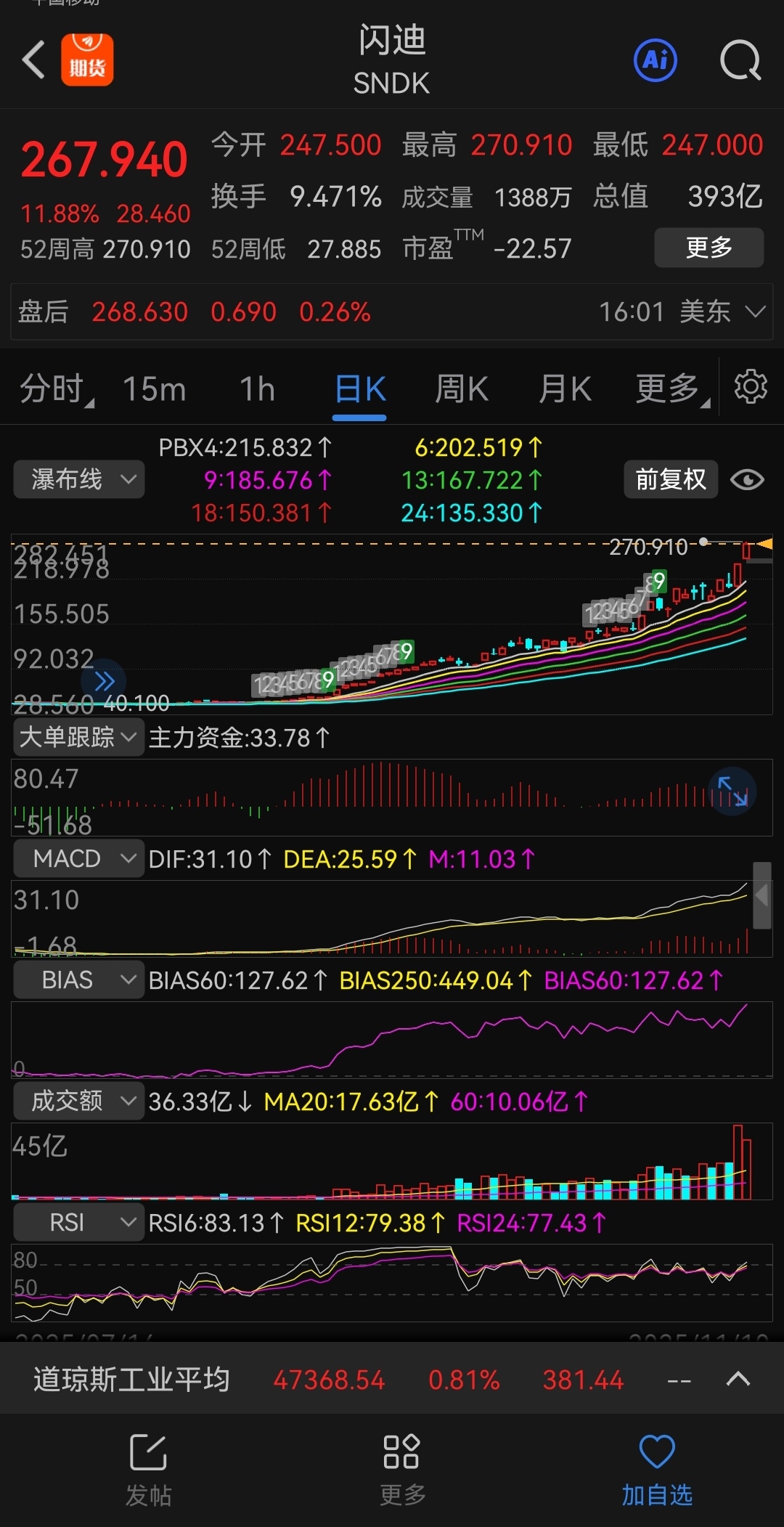Expand the 盘后 after-hours row chevron
Viewport: 784px width, 1527px height.
click(756, 311)
